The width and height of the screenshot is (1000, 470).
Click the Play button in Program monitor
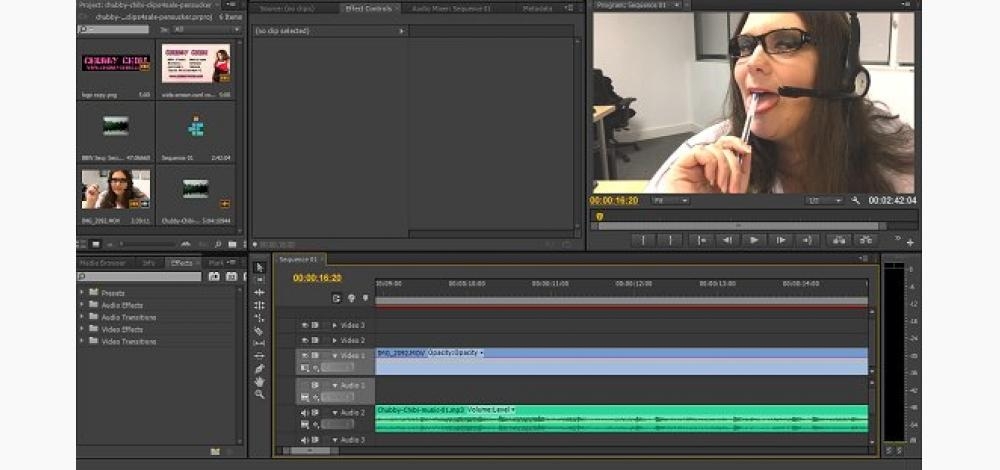(x=753, y=239)
